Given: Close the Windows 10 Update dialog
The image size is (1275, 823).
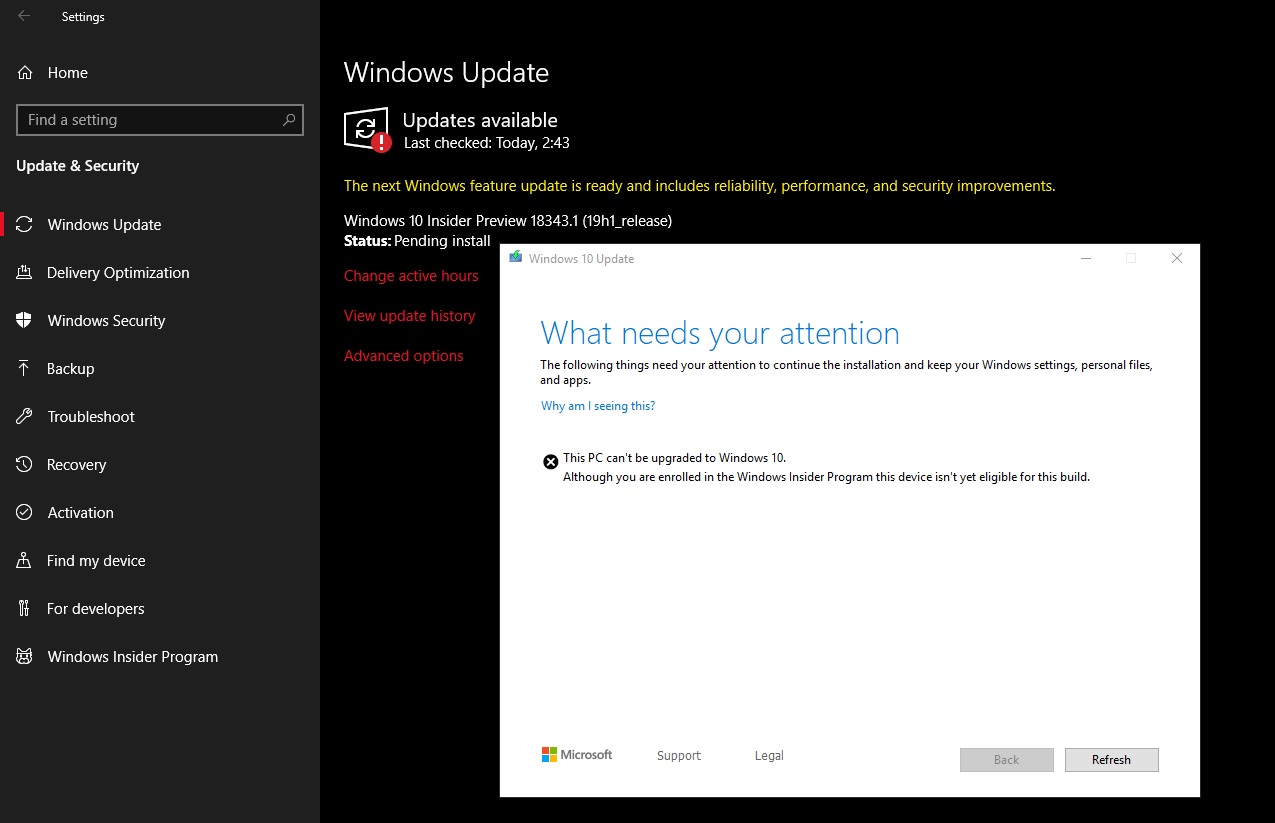Looking at the screenshot, I should [x=1177, y=258].
